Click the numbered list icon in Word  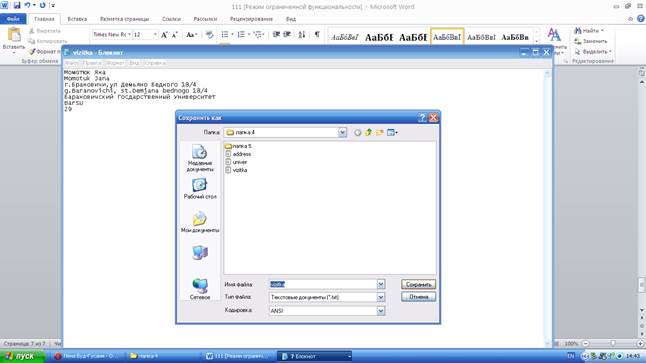[x=241, y=35]
